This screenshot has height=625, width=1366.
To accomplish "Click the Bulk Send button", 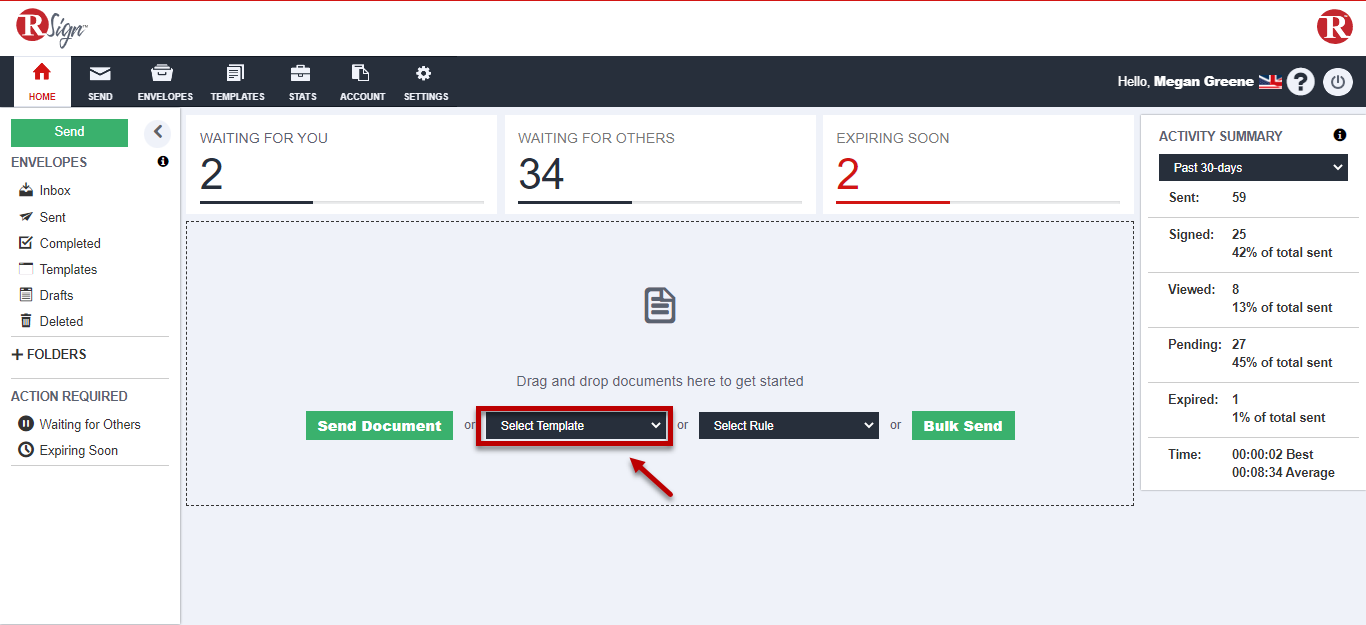I will (963, 426).
